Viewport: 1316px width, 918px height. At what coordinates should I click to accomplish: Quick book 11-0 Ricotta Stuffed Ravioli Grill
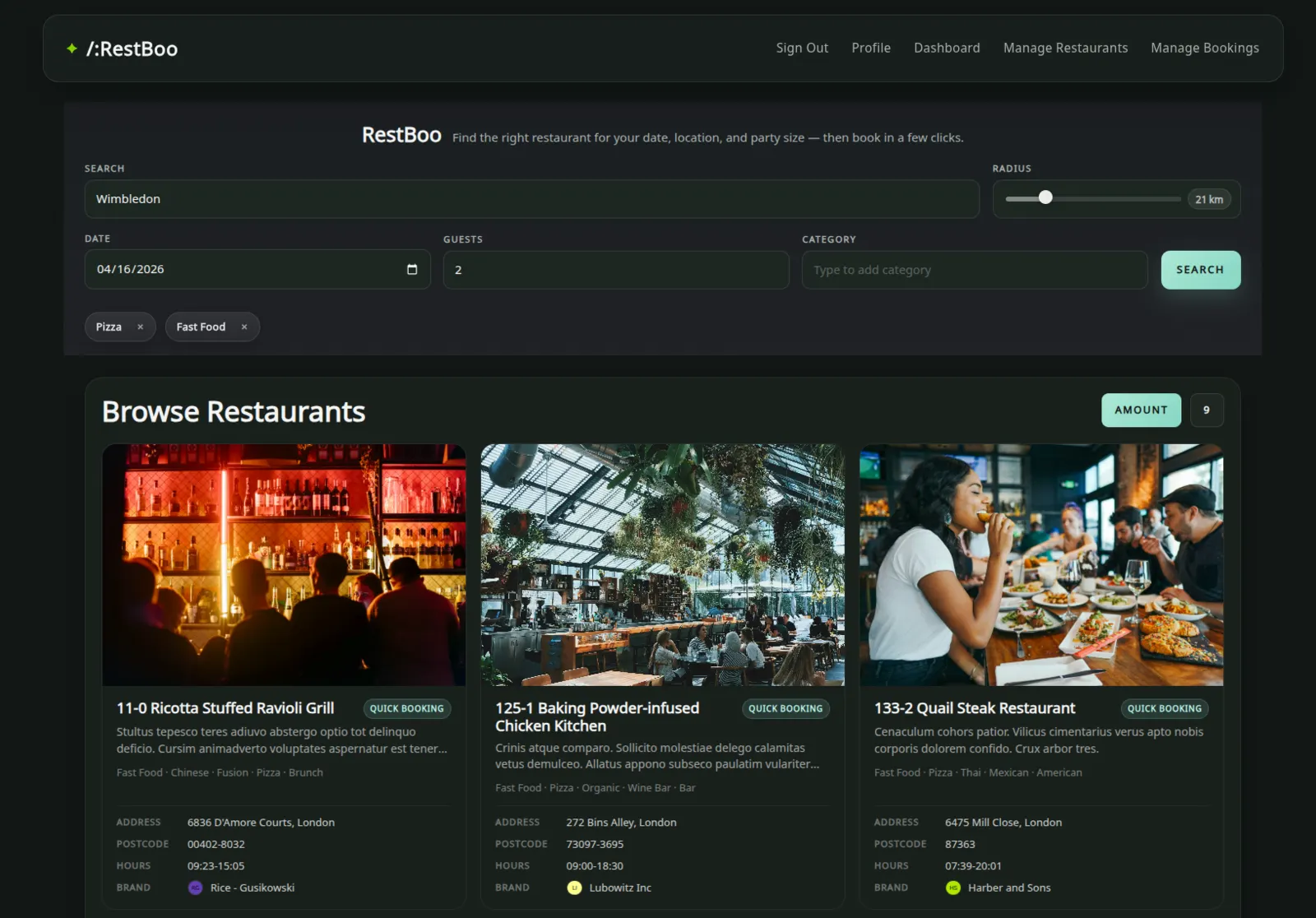tap(406, 708)
